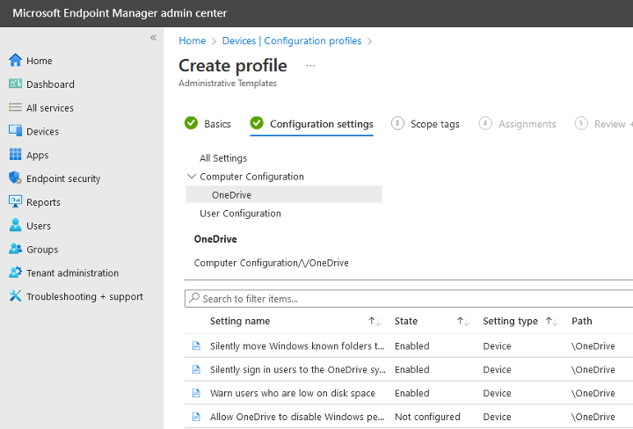Open the Silently sign in users to OneDrive setting
This screenshot has width=633, height=429.
(298, 369)
